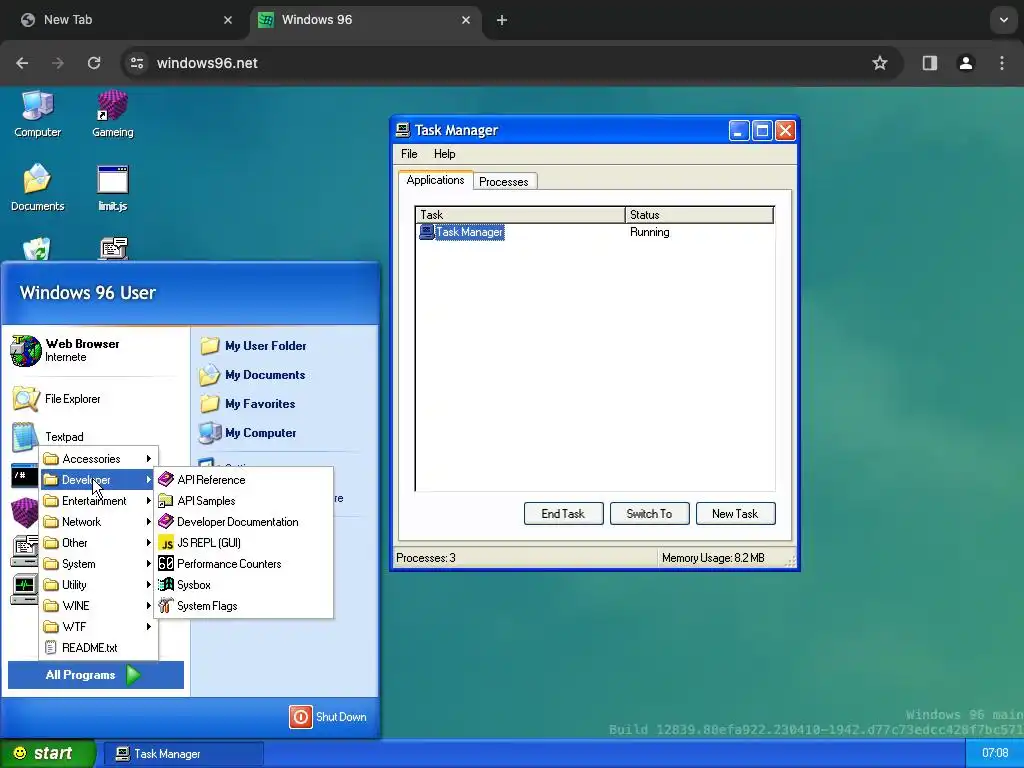
Task: Click All Programs button
Action: [x=95, y=675]
